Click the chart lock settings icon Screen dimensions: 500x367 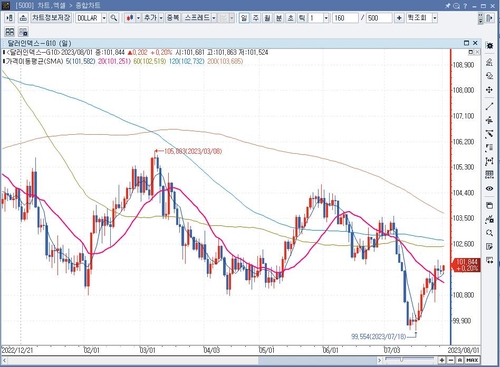(x=23, y=32)
